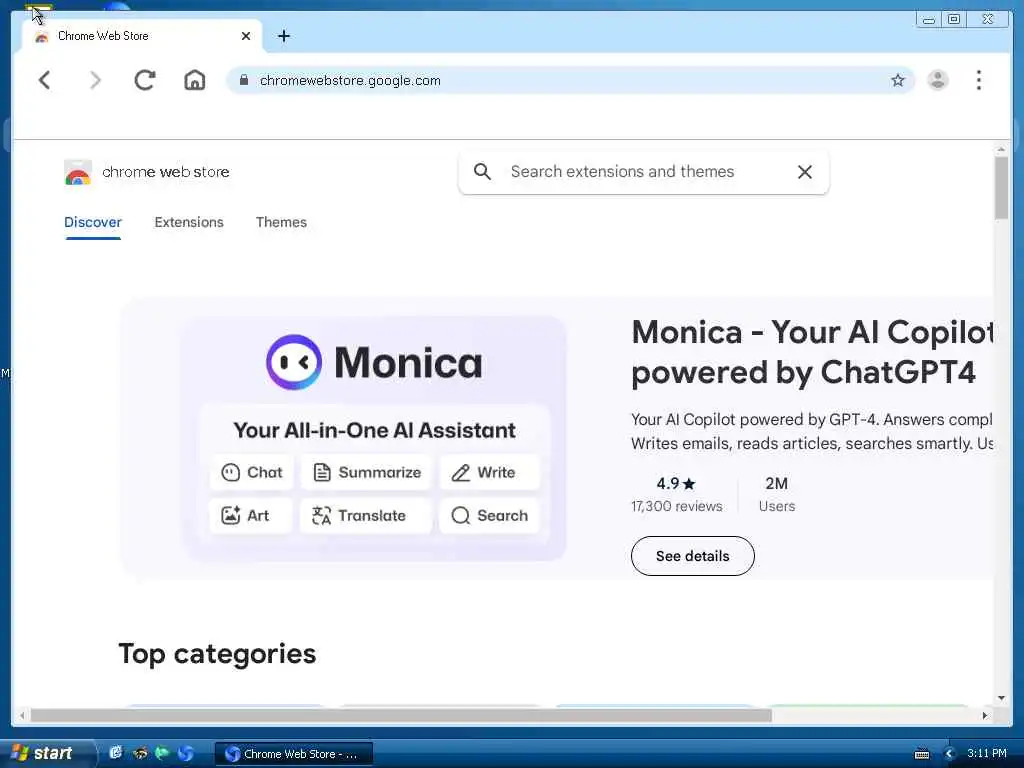Reload the page with the refresh icon
This screenshot has width=1024, height=768.
[144, 80]
